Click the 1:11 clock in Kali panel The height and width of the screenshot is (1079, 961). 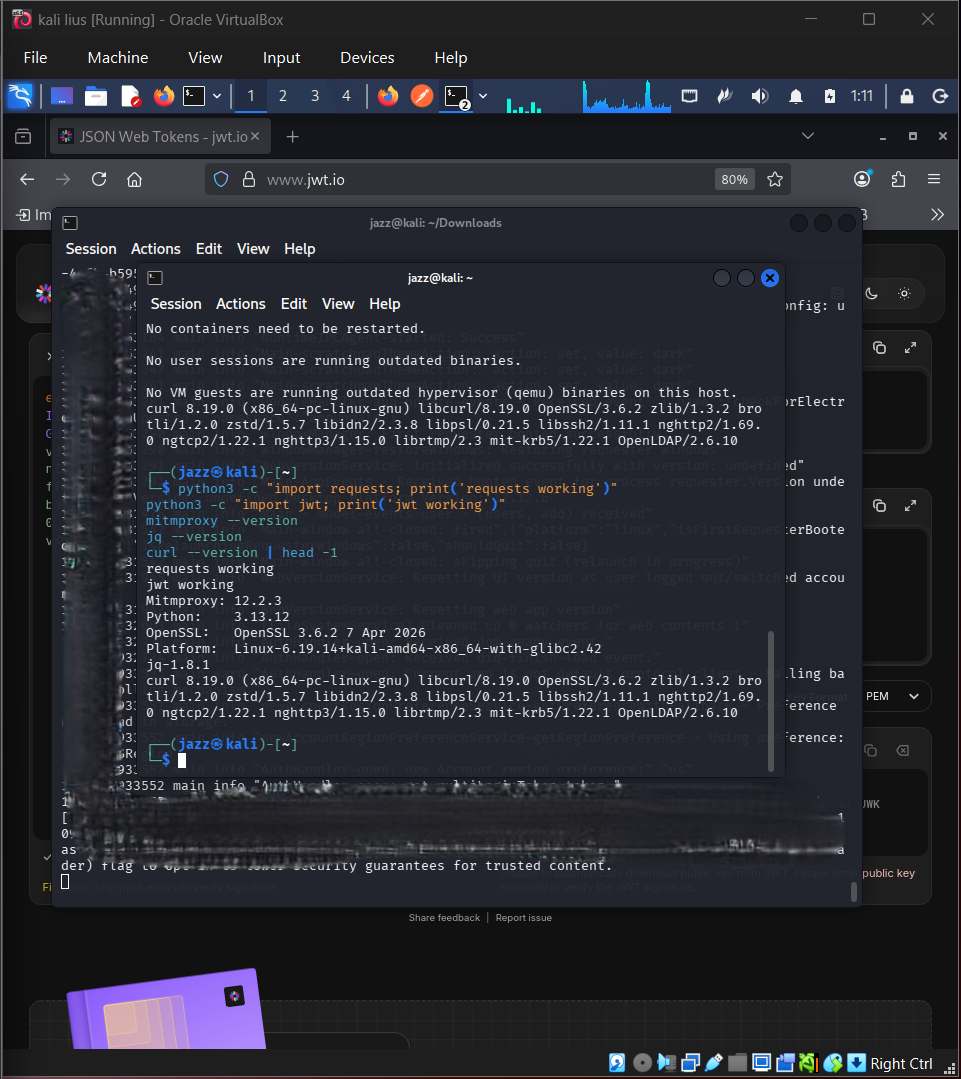pyautogui.click(x=861, y=96)
